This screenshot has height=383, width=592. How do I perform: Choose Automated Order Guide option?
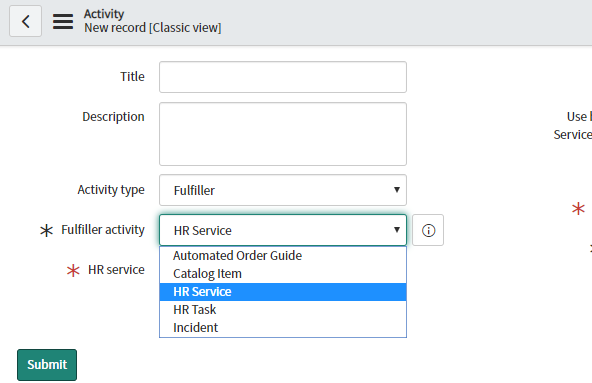coord(283,256)
